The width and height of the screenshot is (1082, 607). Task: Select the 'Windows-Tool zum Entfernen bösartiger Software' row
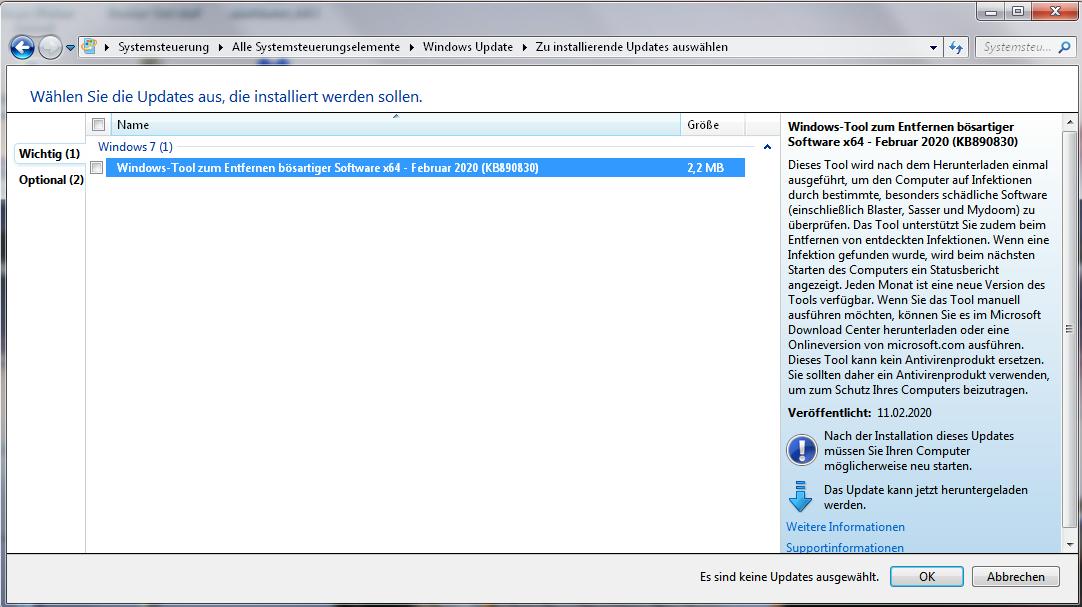(x=425, y=168)
